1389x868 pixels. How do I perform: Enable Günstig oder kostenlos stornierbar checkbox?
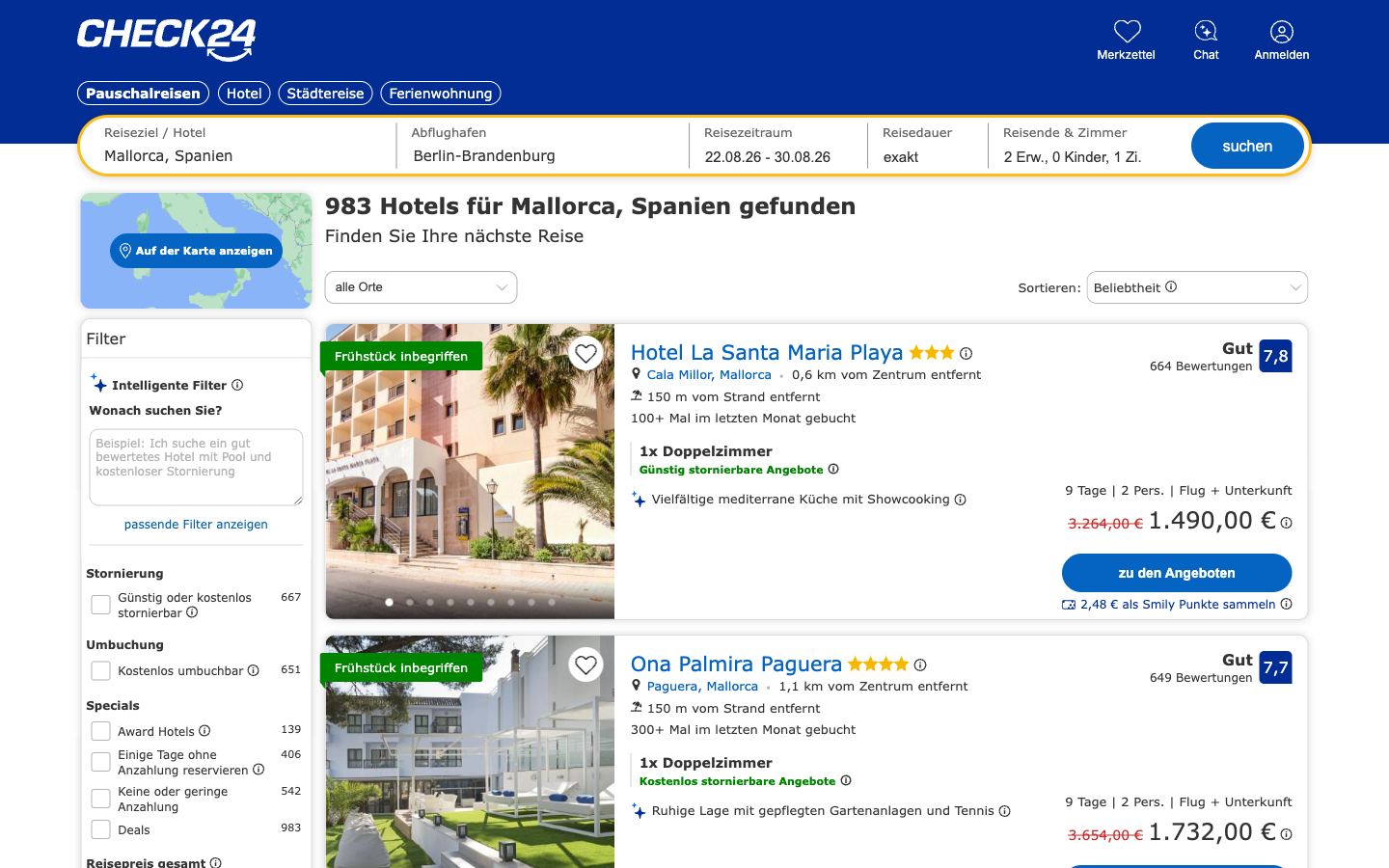tap(100, 605)
